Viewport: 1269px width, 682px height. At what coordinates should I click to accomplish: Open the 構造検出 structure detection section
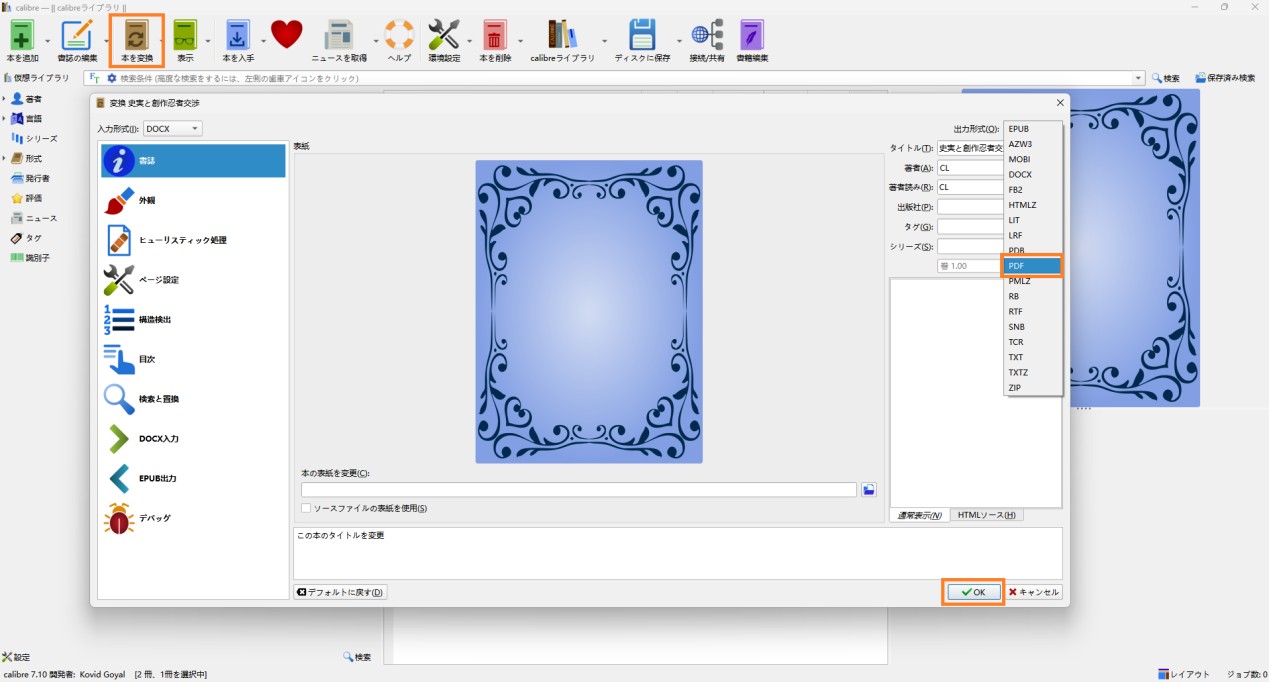click(x=193, y=319)
